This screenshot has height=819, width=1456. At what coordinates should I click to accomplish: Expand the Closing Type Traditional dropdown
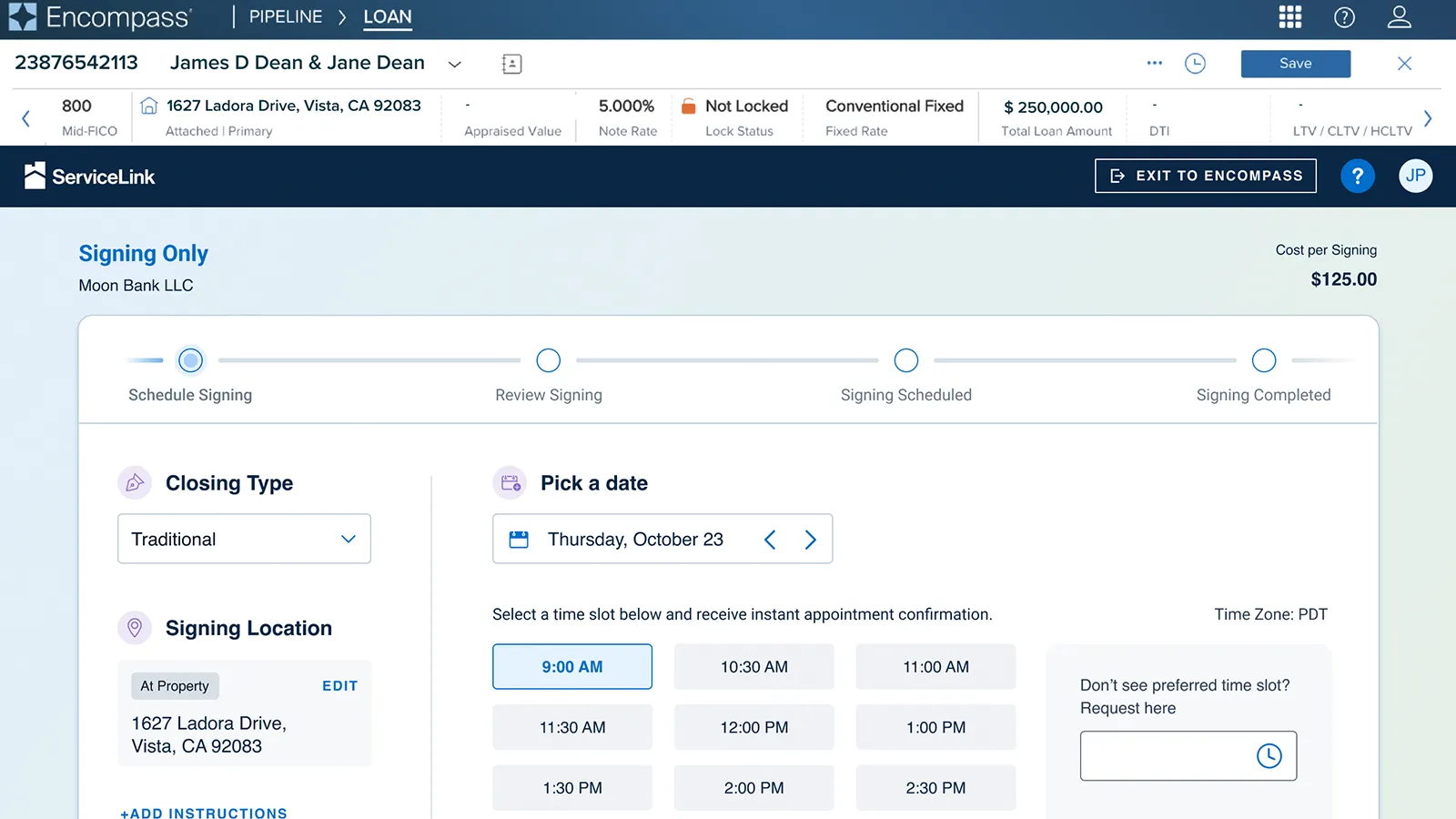(x=244, y=539)
